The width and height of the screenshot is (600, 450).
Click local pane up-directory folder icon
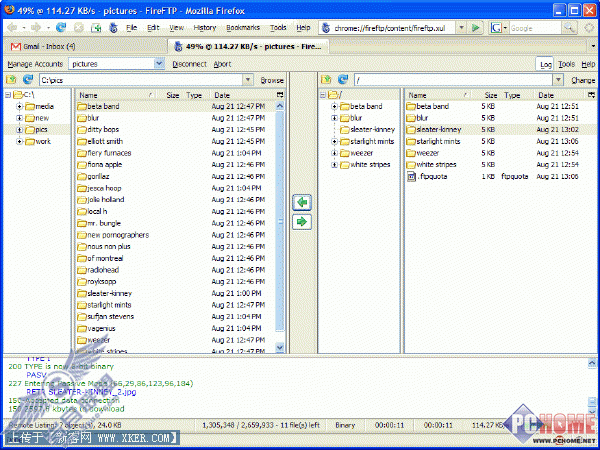[11, 80]
